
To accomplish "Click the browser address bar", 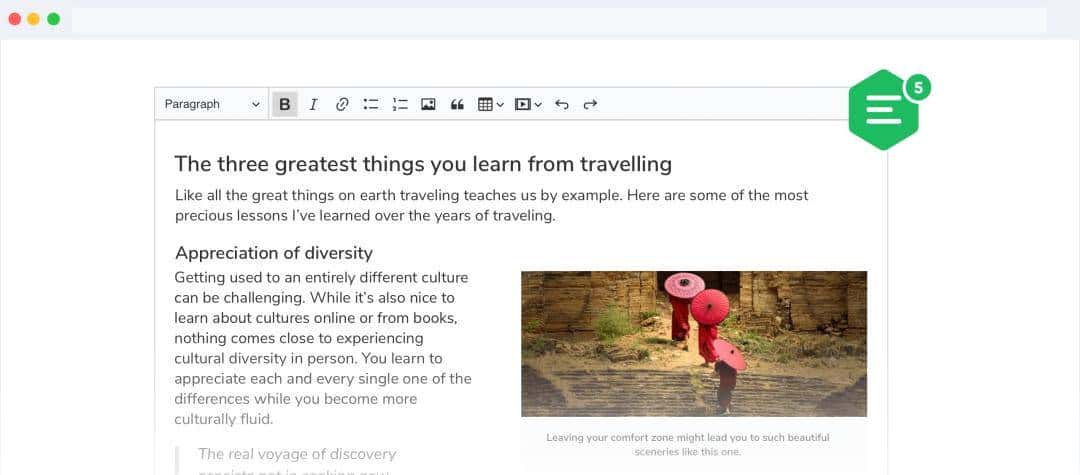I will (558, 19).
